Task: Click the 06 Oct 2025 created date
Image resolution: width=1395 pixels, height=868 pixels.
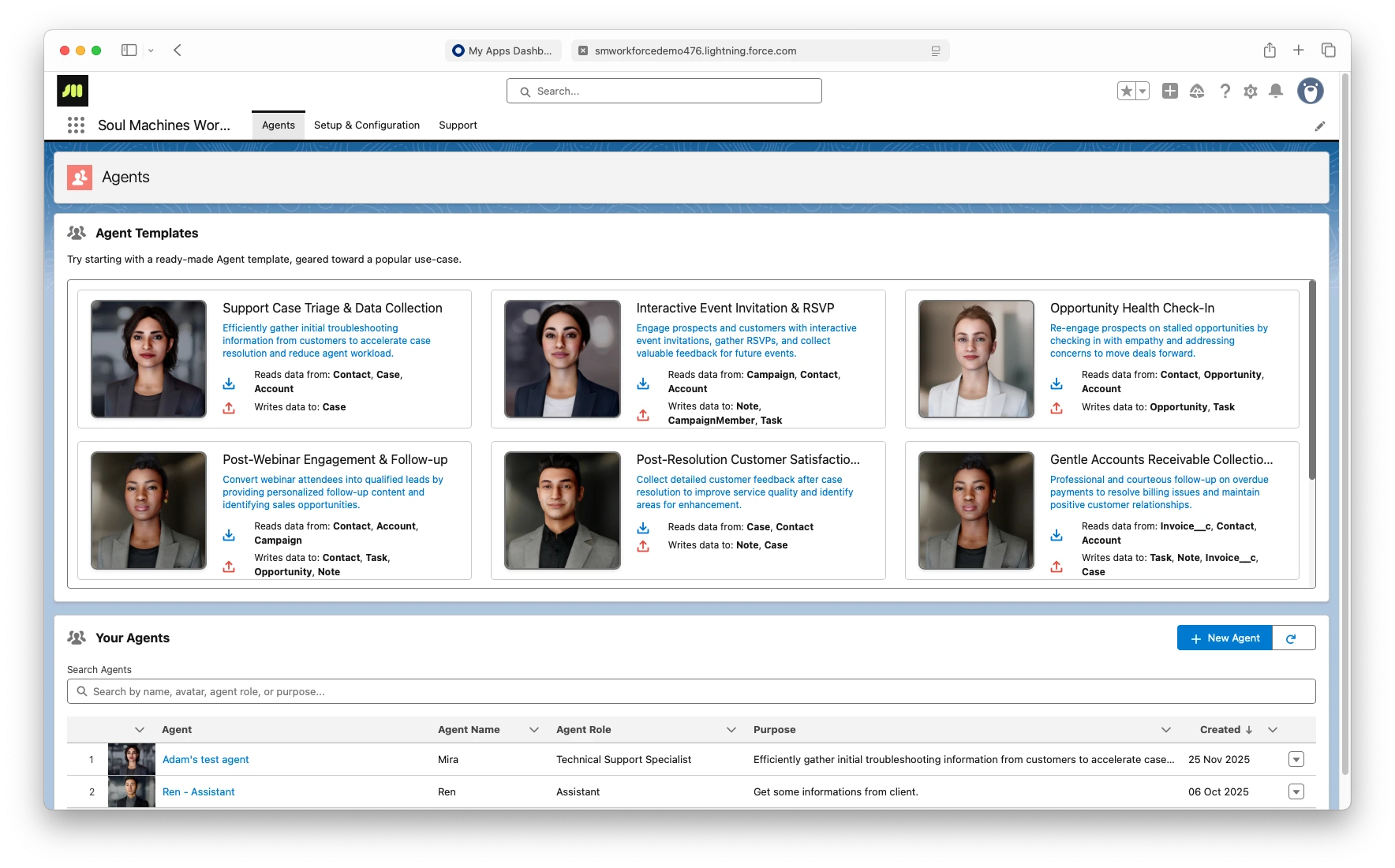Action: pyautogui.click(x=1218, y=791)
